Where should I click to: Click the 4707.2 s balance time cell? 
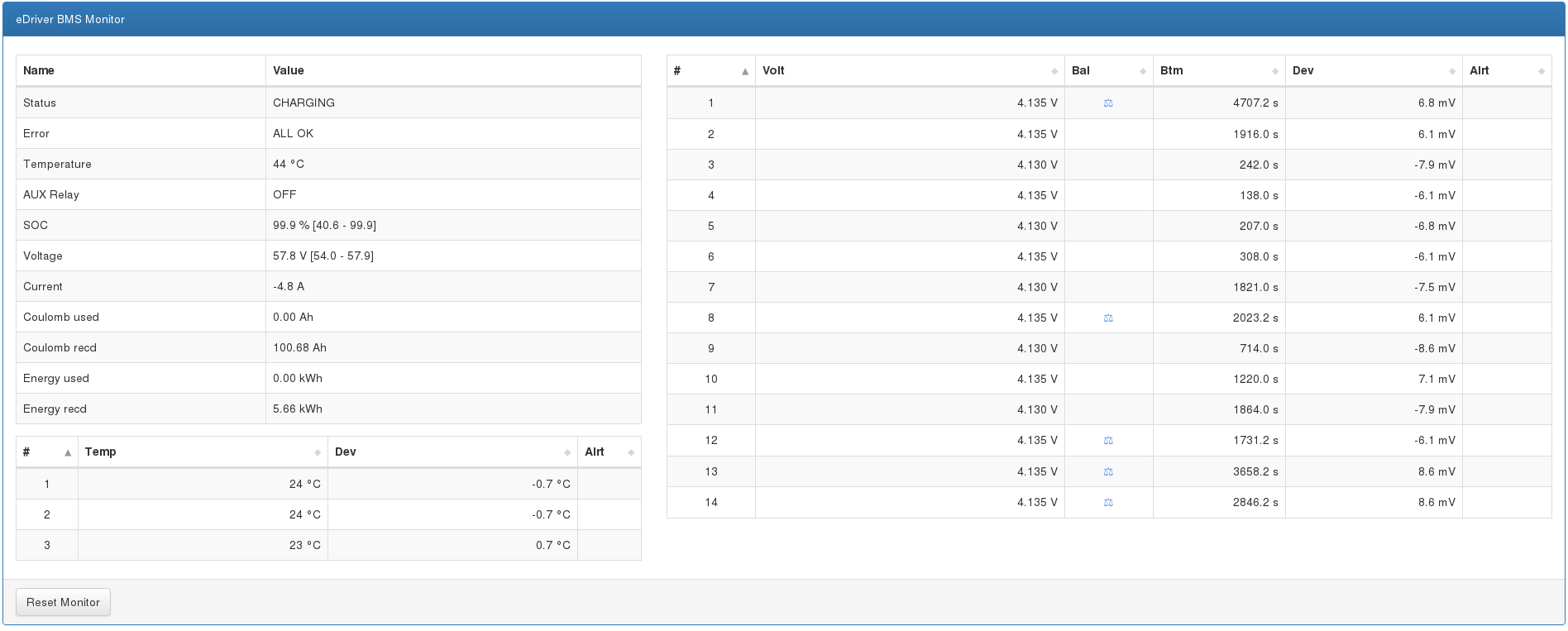tap(1218, 103)
